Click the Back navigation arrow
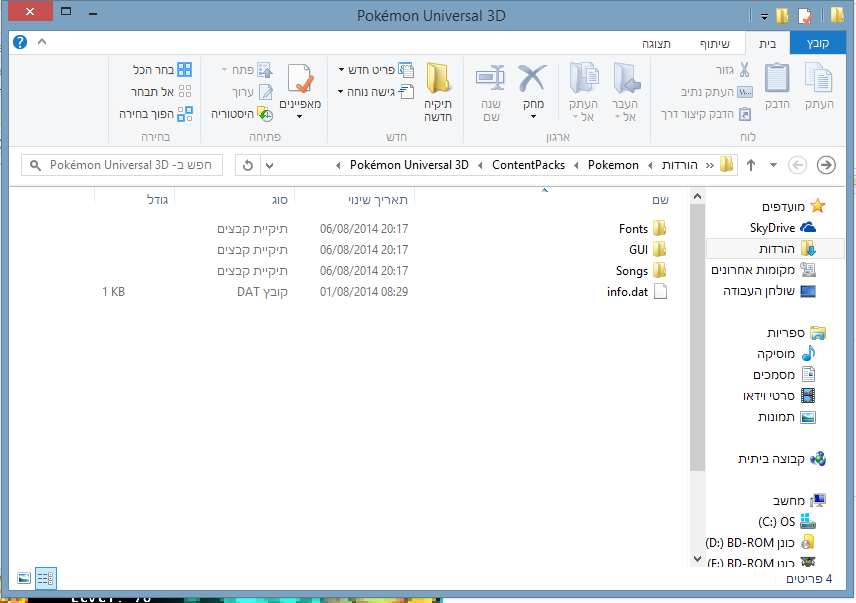This screenshot has height=603, width=856. [797, 165]
